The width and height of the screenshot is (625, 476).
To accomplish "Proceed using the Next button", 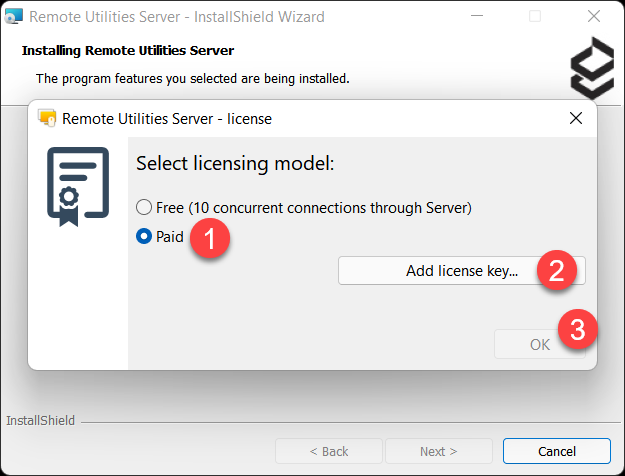I will click(438, 451).
